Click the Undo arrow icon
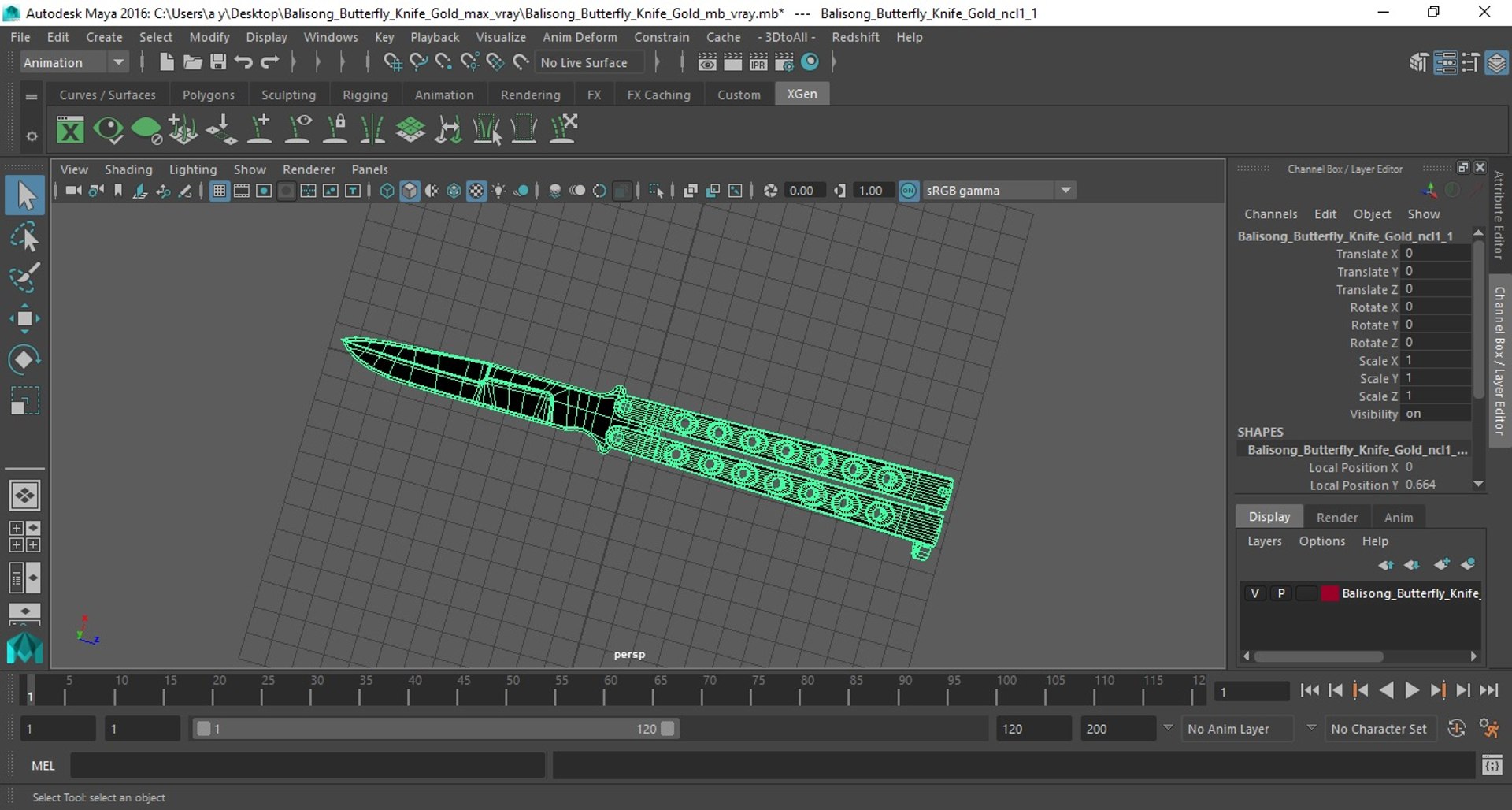Screen dimensions: 1512x810 tap(243, 62)
